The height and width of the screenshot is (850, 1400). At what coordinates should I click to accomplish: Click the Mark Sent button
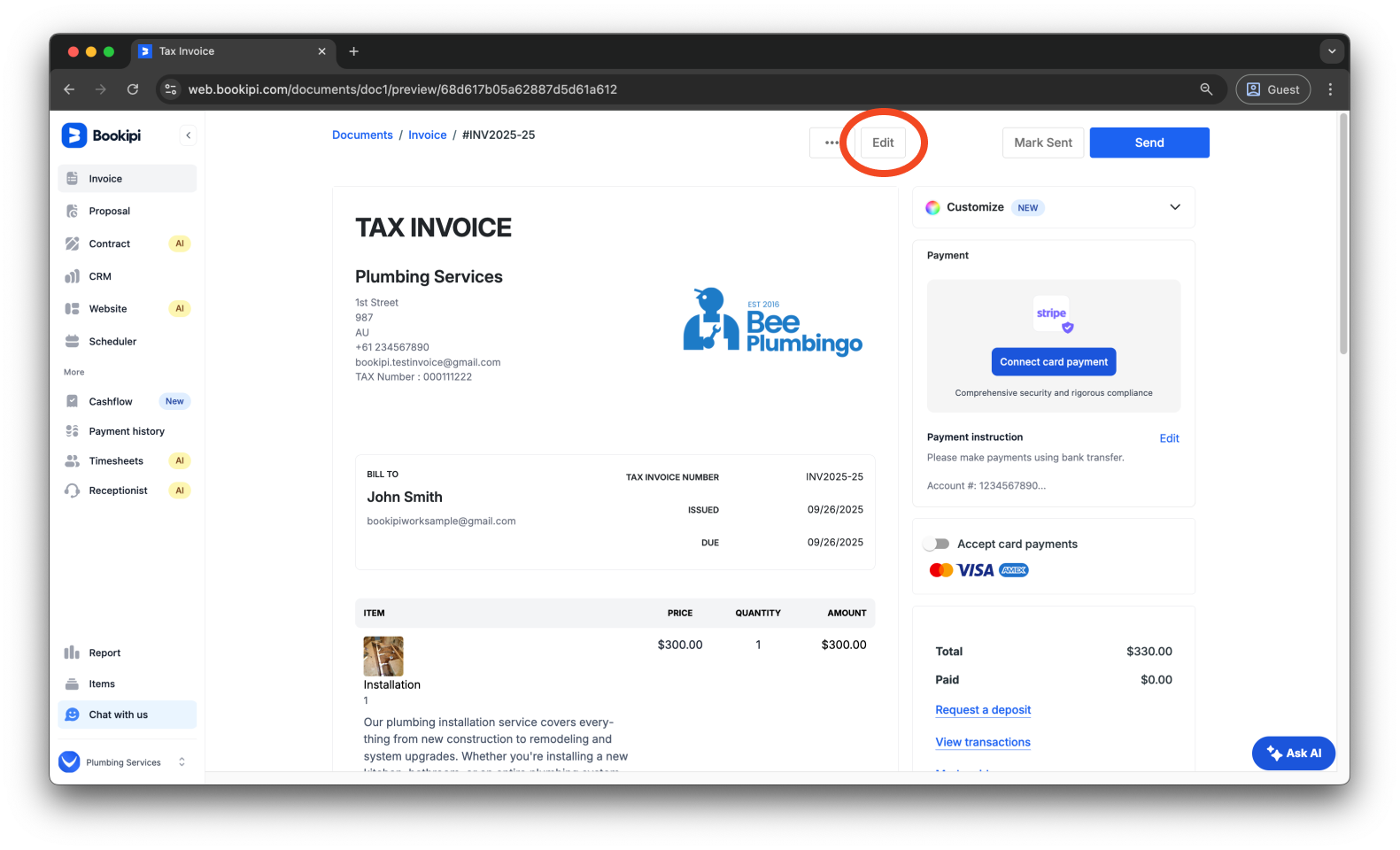pyautogui.click(x=1043, y=143)
